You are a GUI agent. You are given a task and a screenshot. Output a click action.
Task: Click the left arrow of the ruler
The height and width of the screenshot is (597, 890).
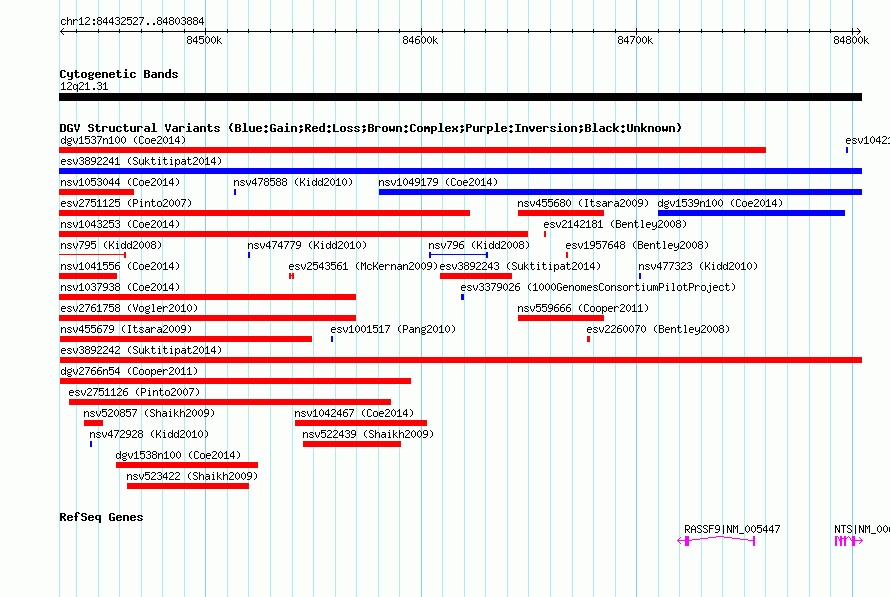click(62, 32)
